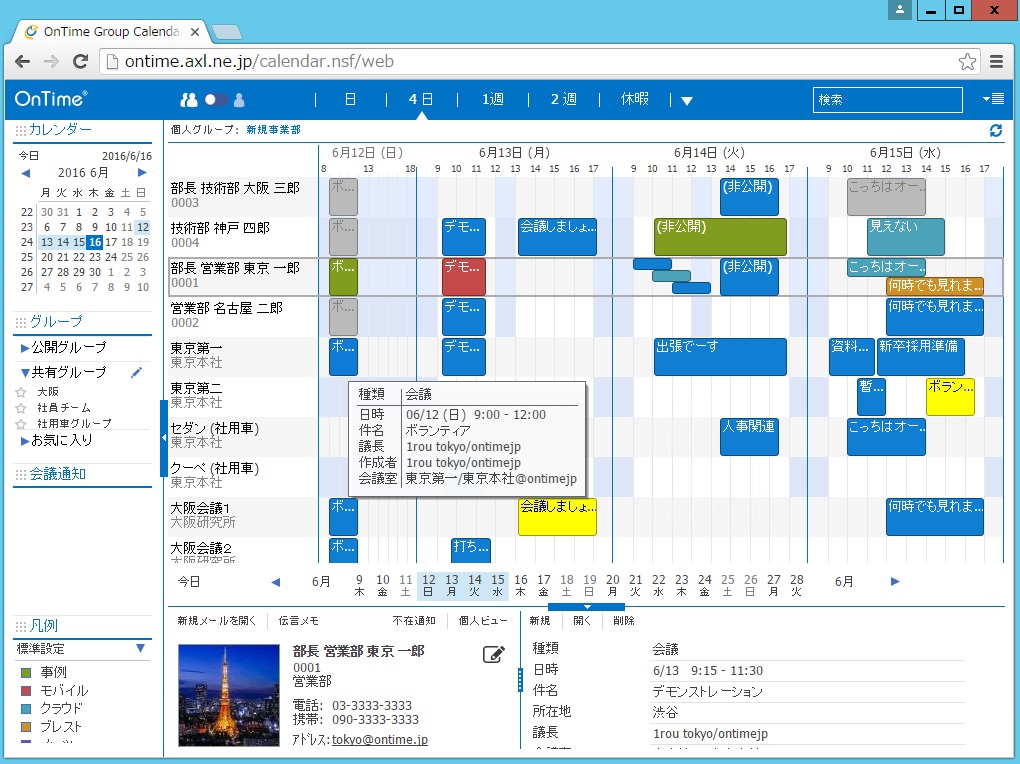Click the teal クラウド color swatch

(26, 709)
